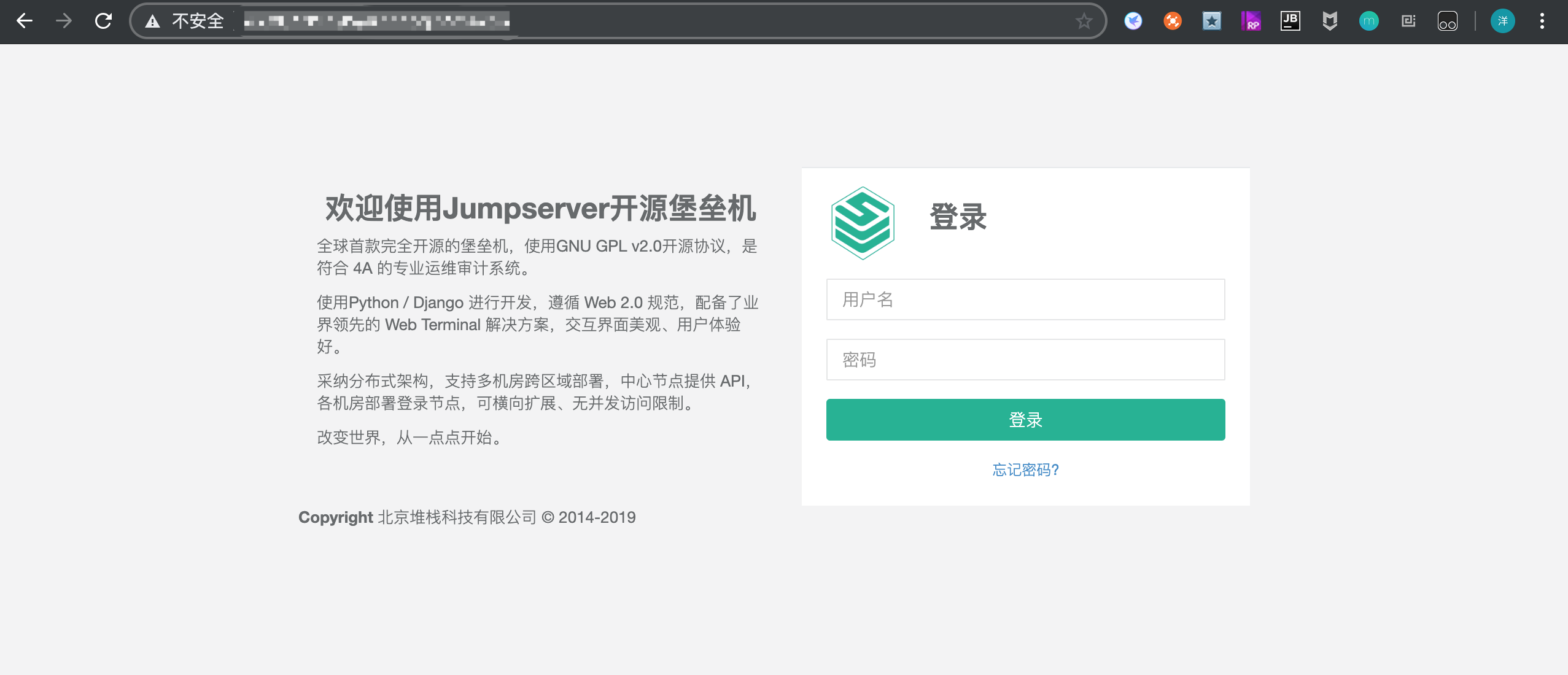1568x675 pixels.
Task: Open the rounded glasses extension icon
Action: (x=1447, y=21)
